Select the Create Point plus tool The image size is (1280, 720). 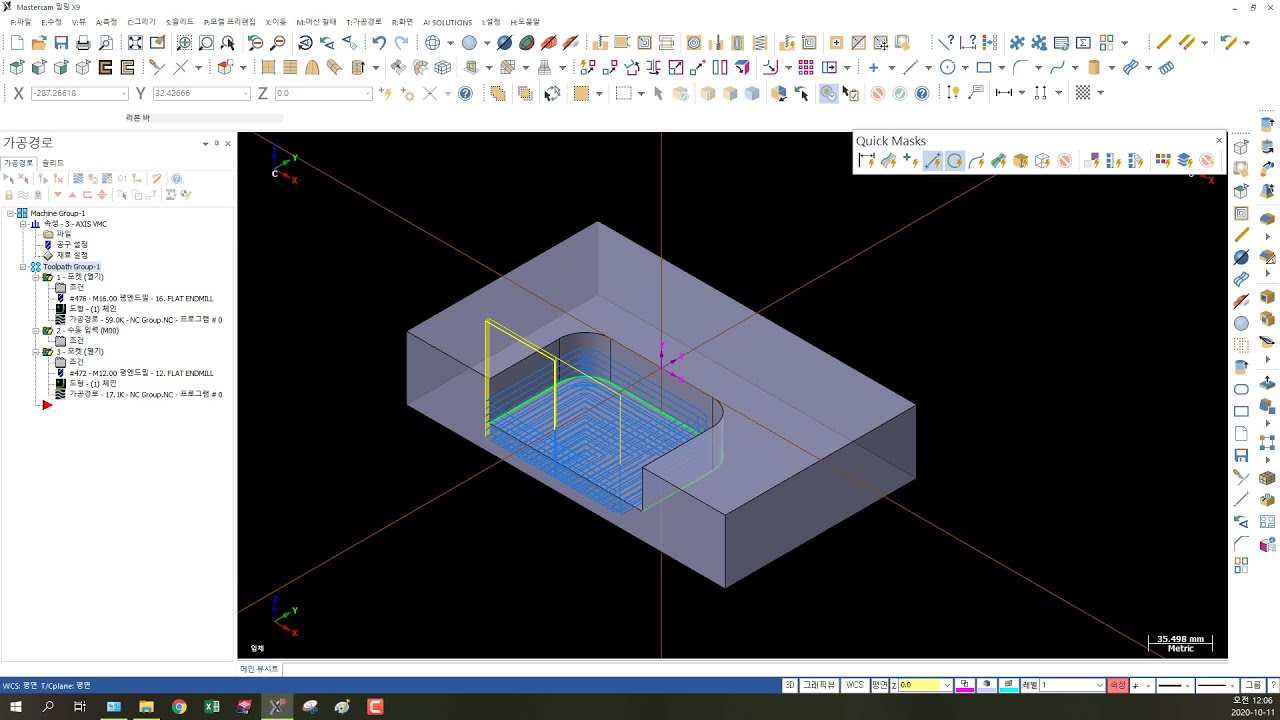(873, 68)
